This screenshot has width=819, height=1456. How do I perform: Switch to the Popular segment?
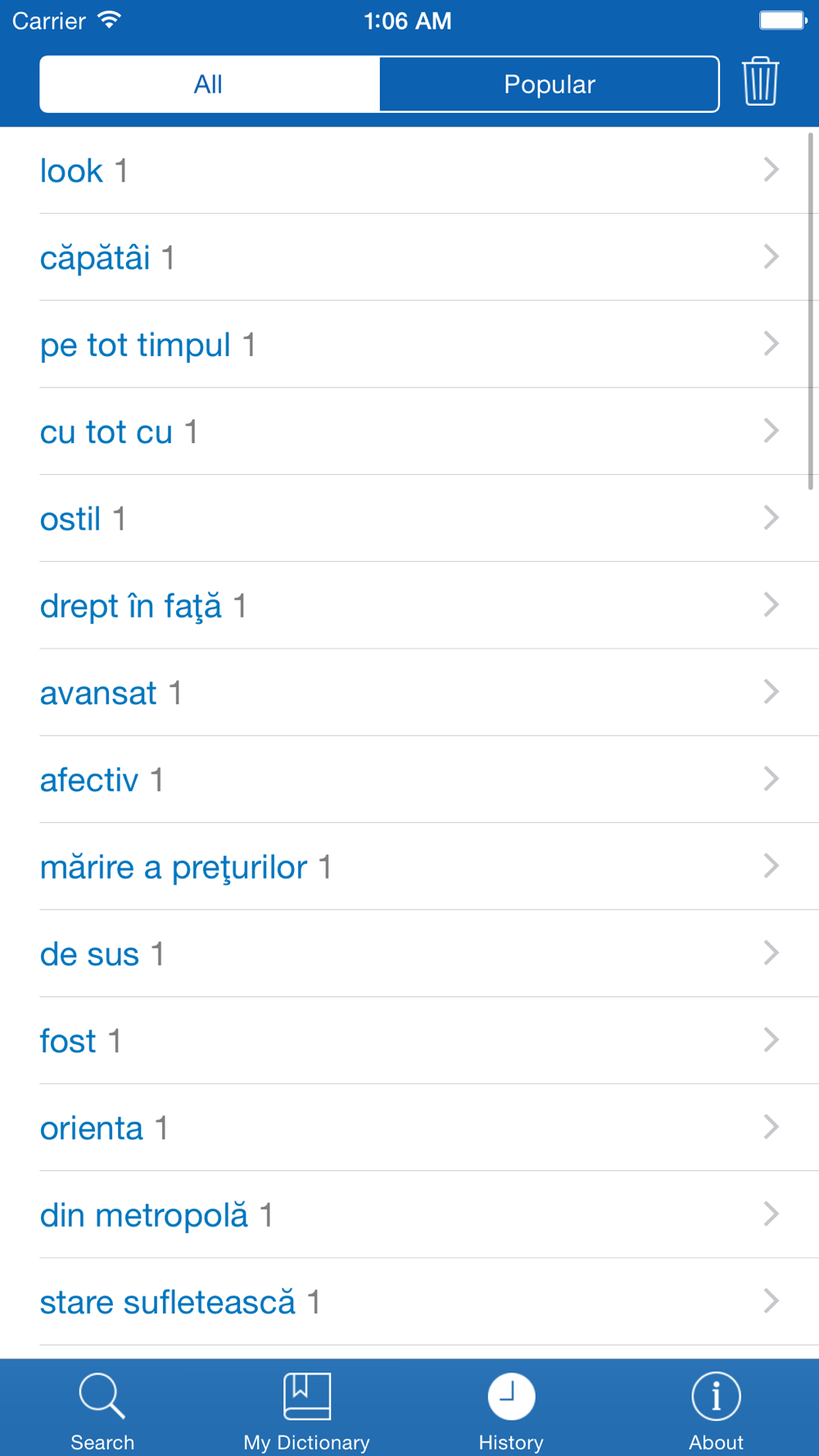pos(549,84)
